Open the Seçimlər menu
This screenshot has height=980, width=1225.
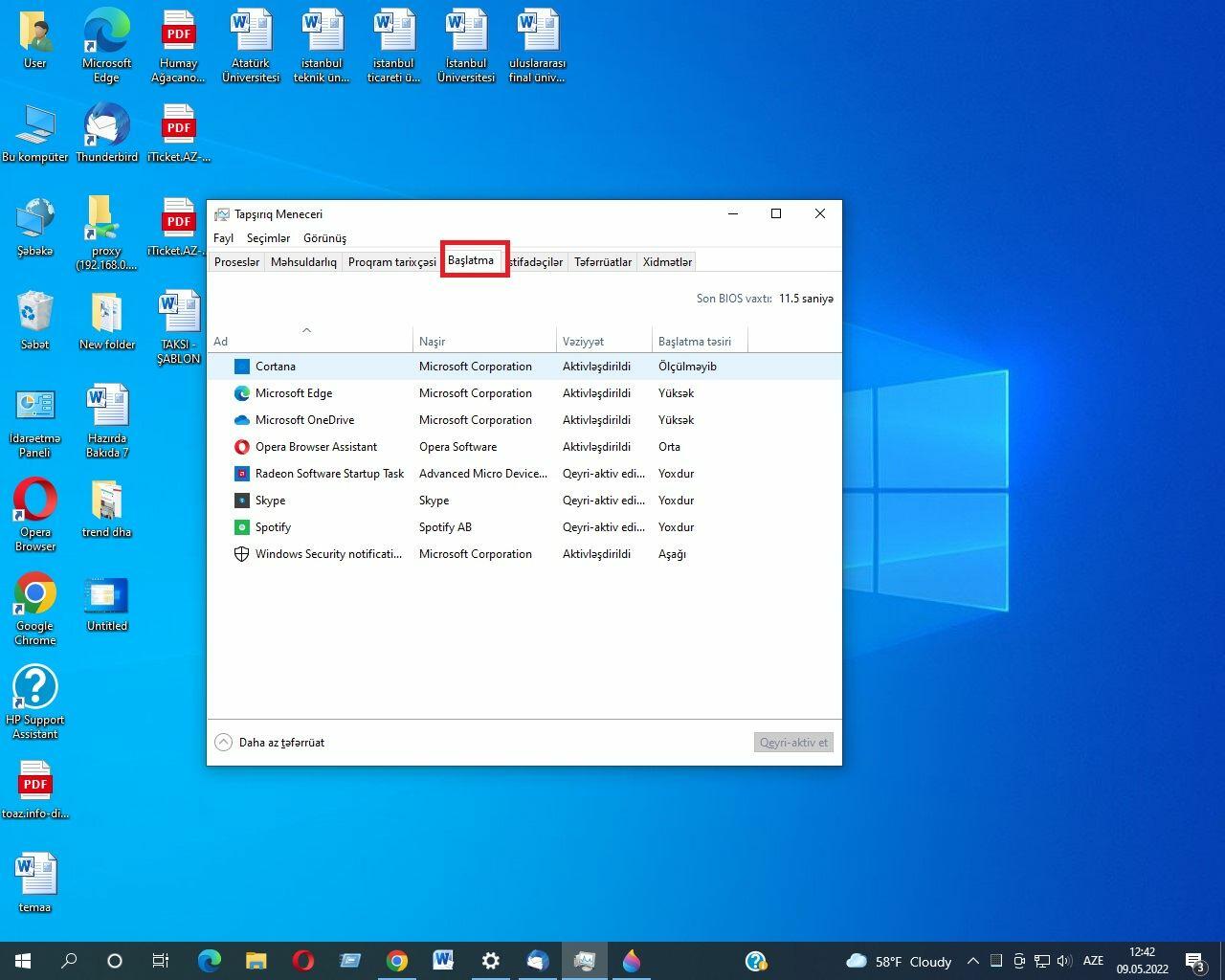pos(268,238)
